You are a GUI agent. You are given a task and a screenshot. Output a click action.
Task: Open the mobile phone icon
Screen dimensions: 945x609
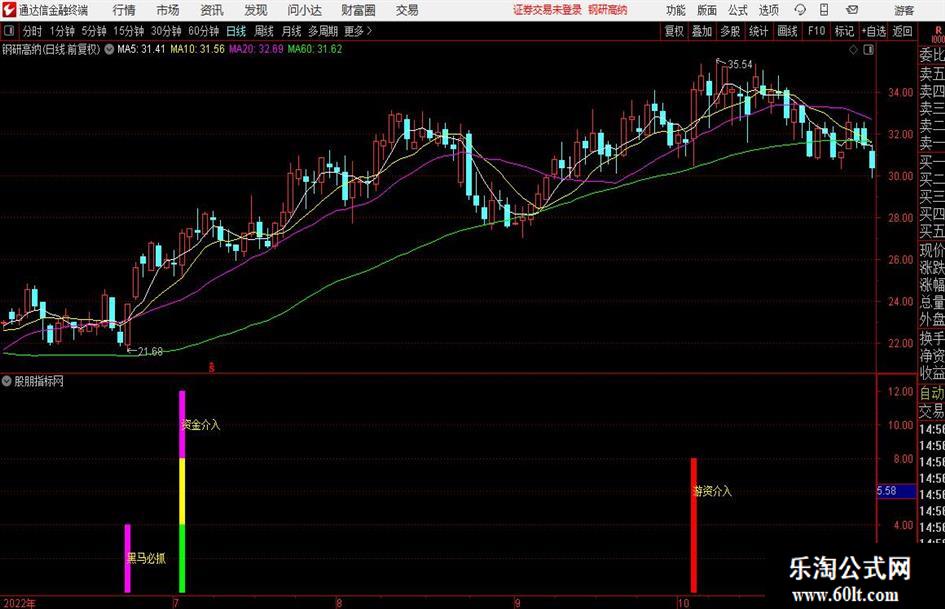[824, 10]
